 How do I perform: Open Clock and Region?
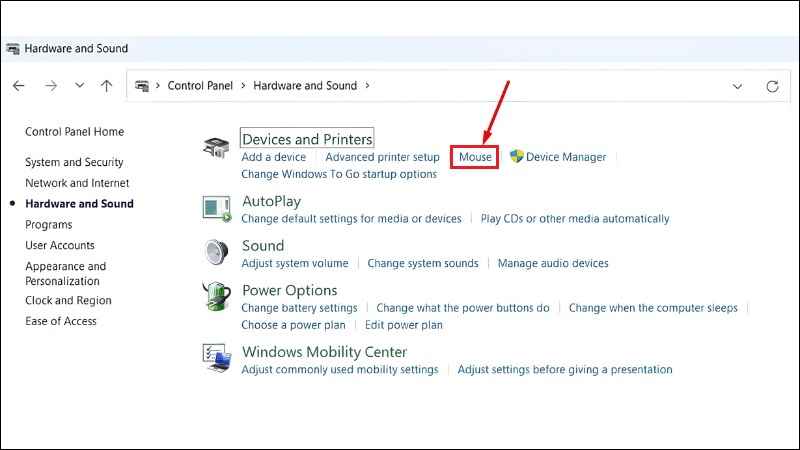[x=68, y=301]
